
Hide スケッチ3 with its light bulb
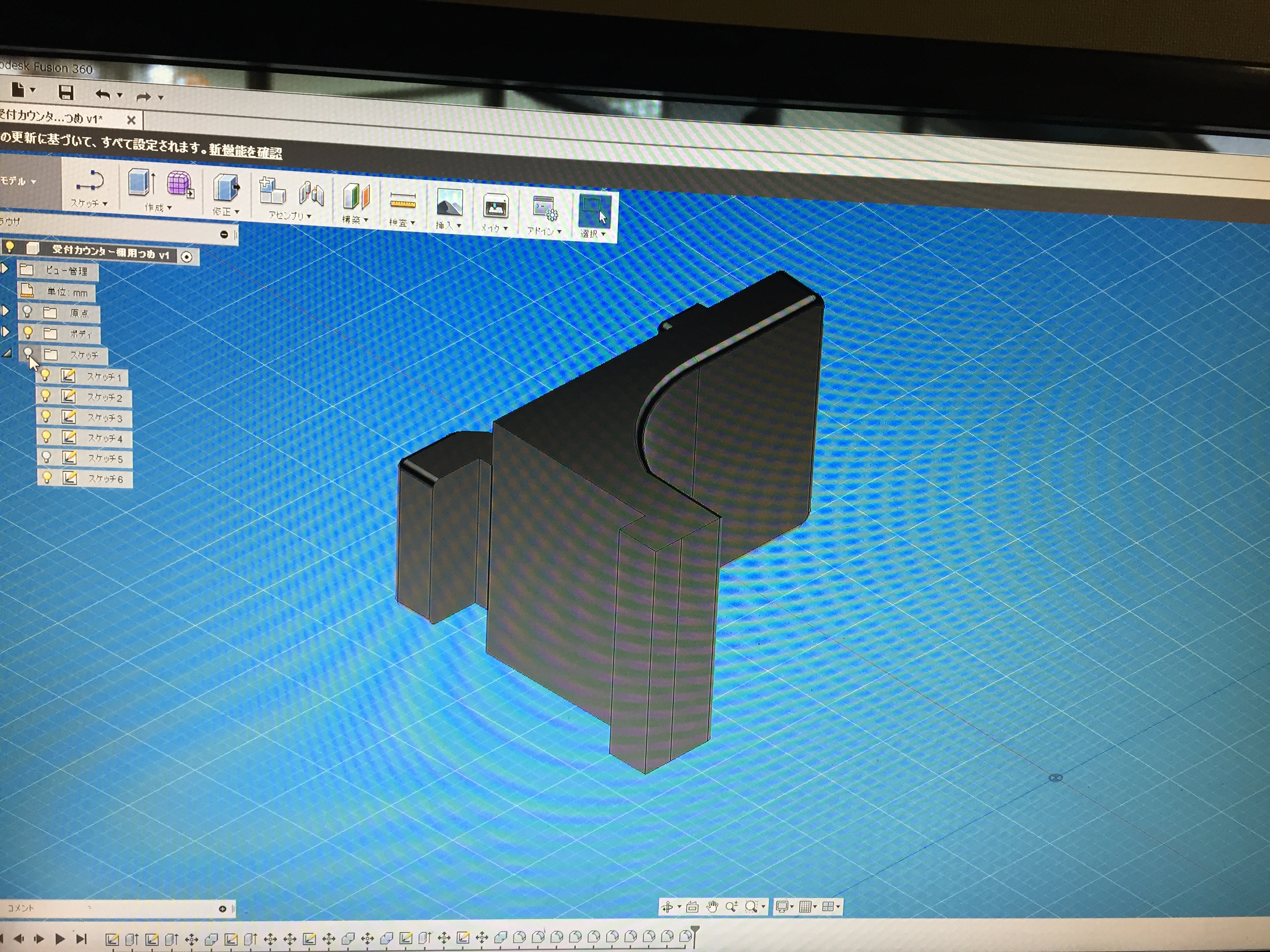point(46,416)
